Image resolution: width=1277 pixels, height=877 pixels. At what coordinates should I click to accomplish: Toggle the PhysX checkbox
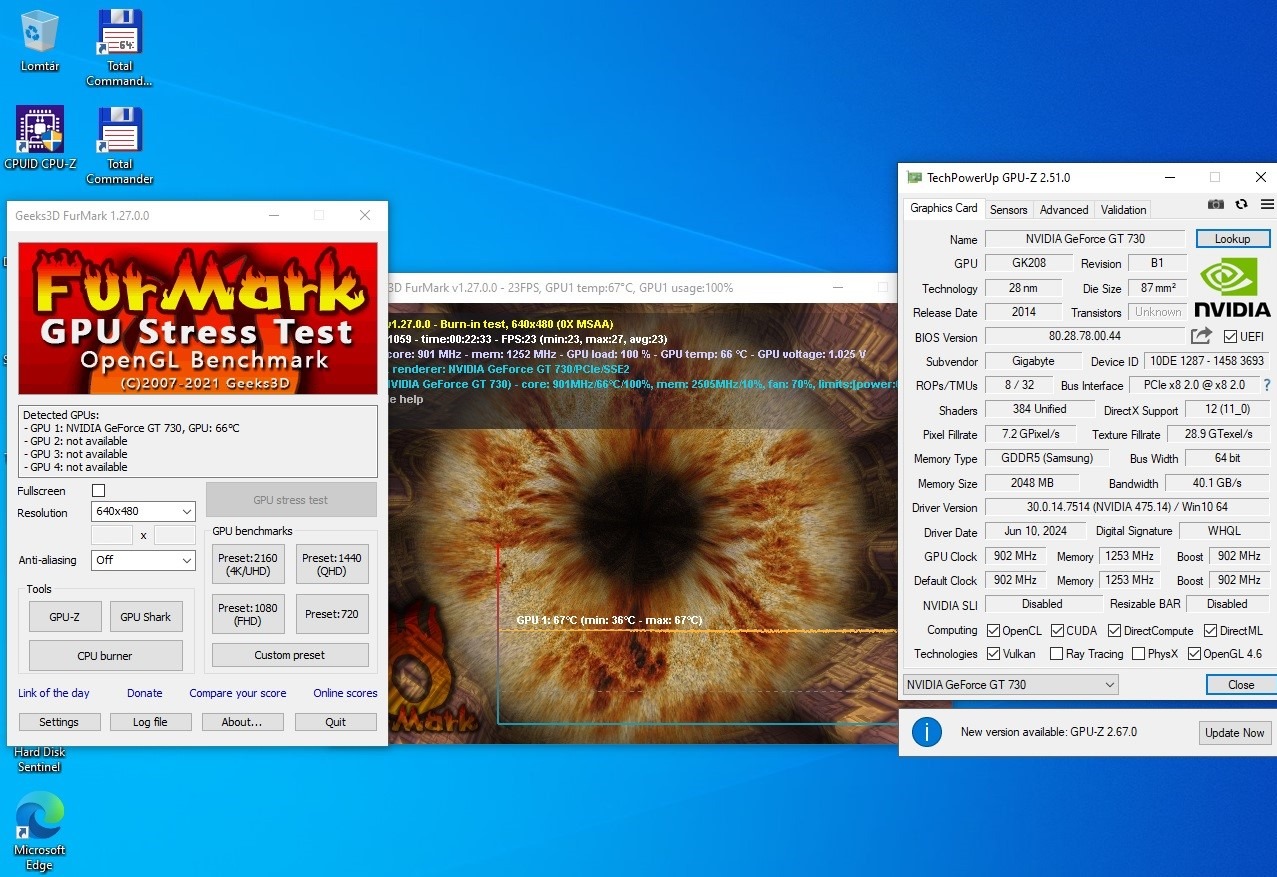click(1138, 654)
